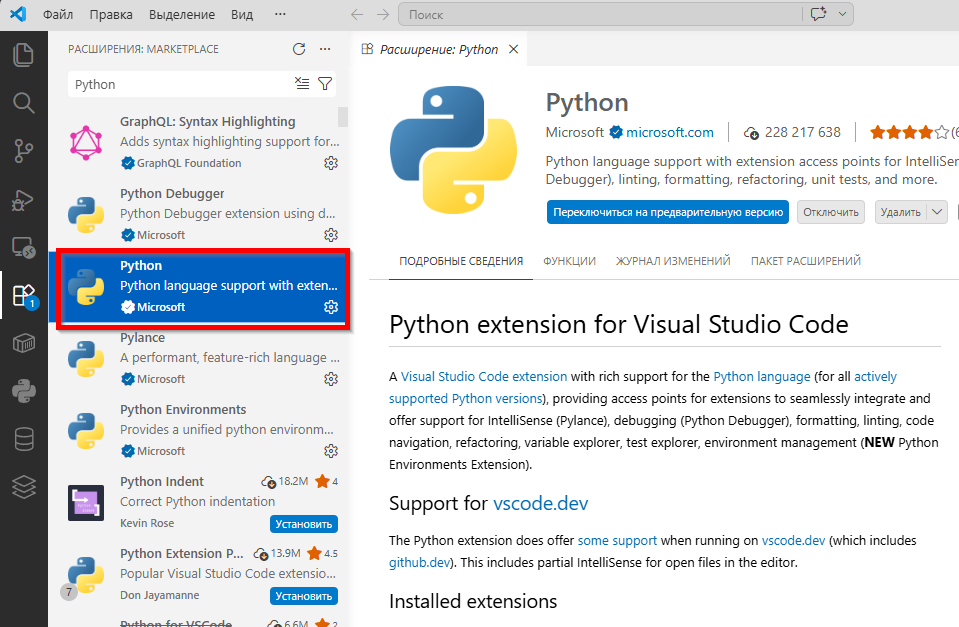Close the Расширение: Python tab

(514, 50)
